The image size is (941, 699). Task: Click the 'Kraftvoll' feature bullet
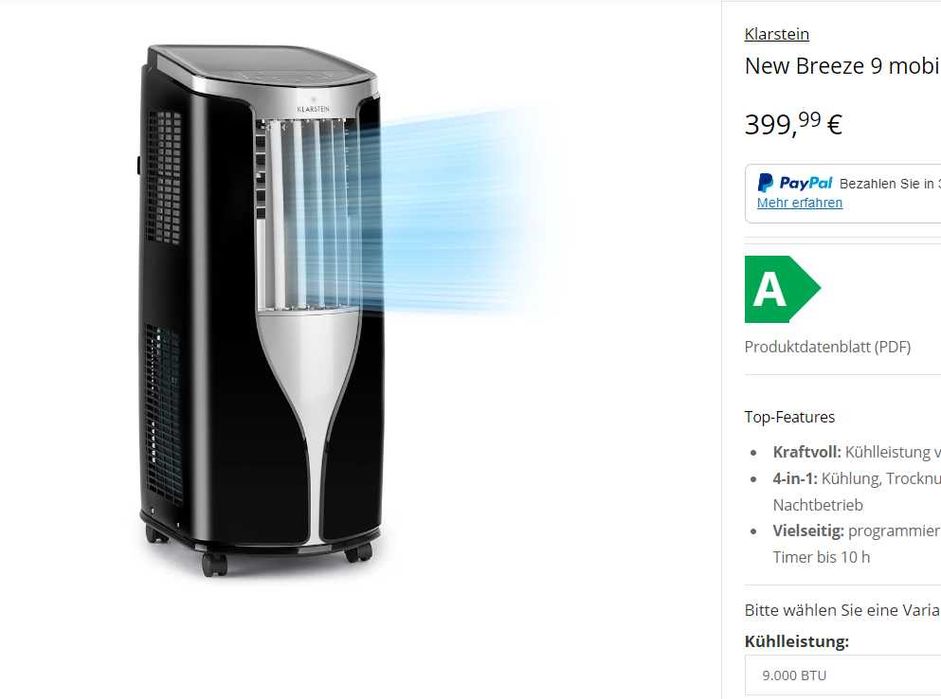pos(856,452)
